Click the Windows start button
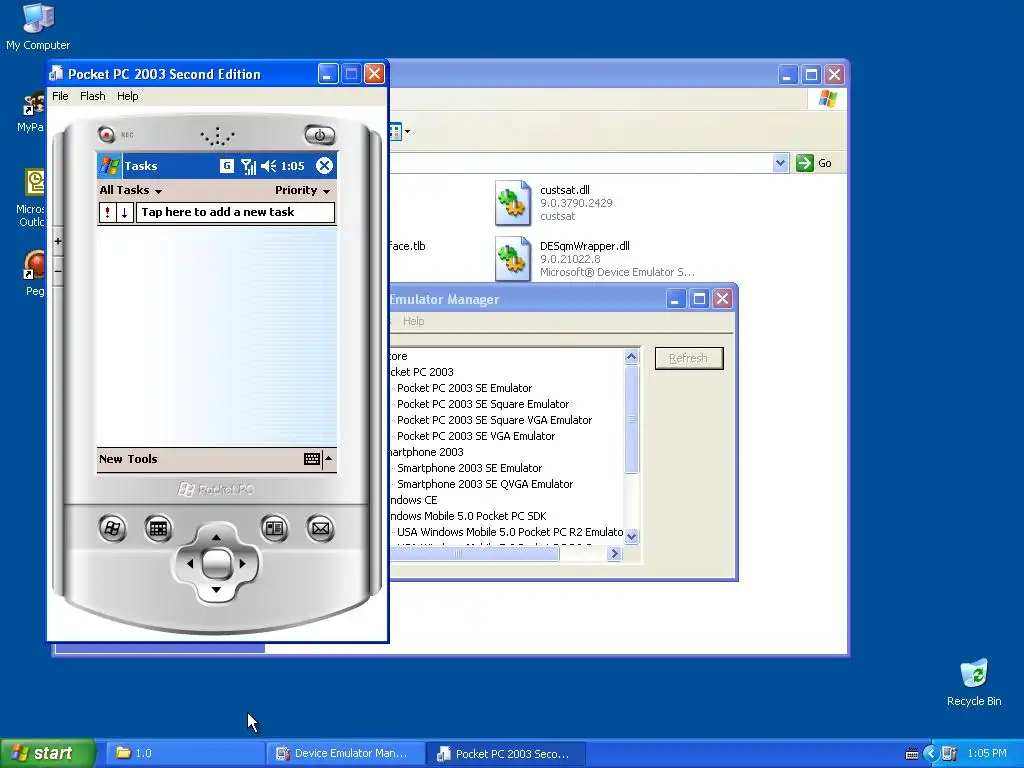 pyautogui.click(x=48, y=754)
